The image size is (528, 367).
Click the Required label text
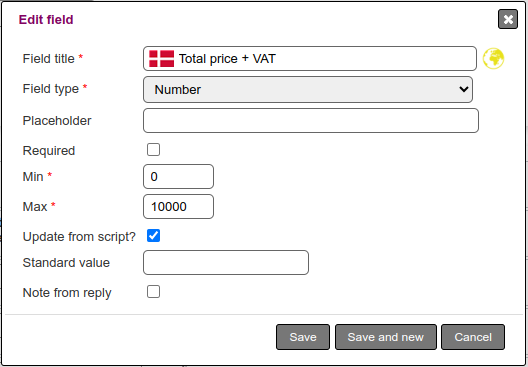[49, 151]
